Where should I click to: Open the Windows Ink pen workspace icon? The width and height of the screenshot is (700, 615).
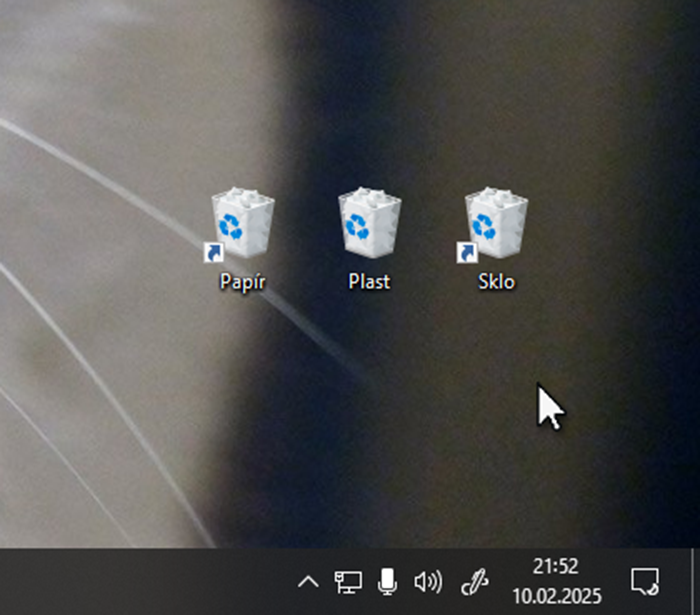pyautogui.click(x=475, y=582)
